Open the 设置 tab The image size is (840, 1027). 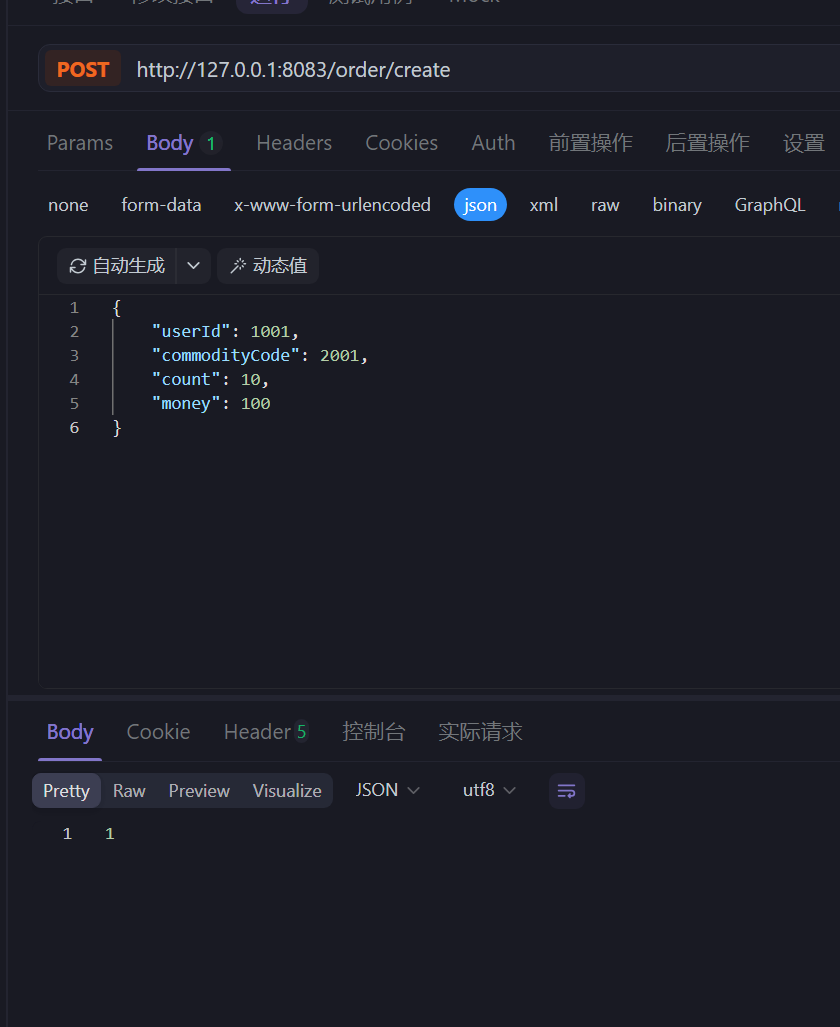click(803, 143)
